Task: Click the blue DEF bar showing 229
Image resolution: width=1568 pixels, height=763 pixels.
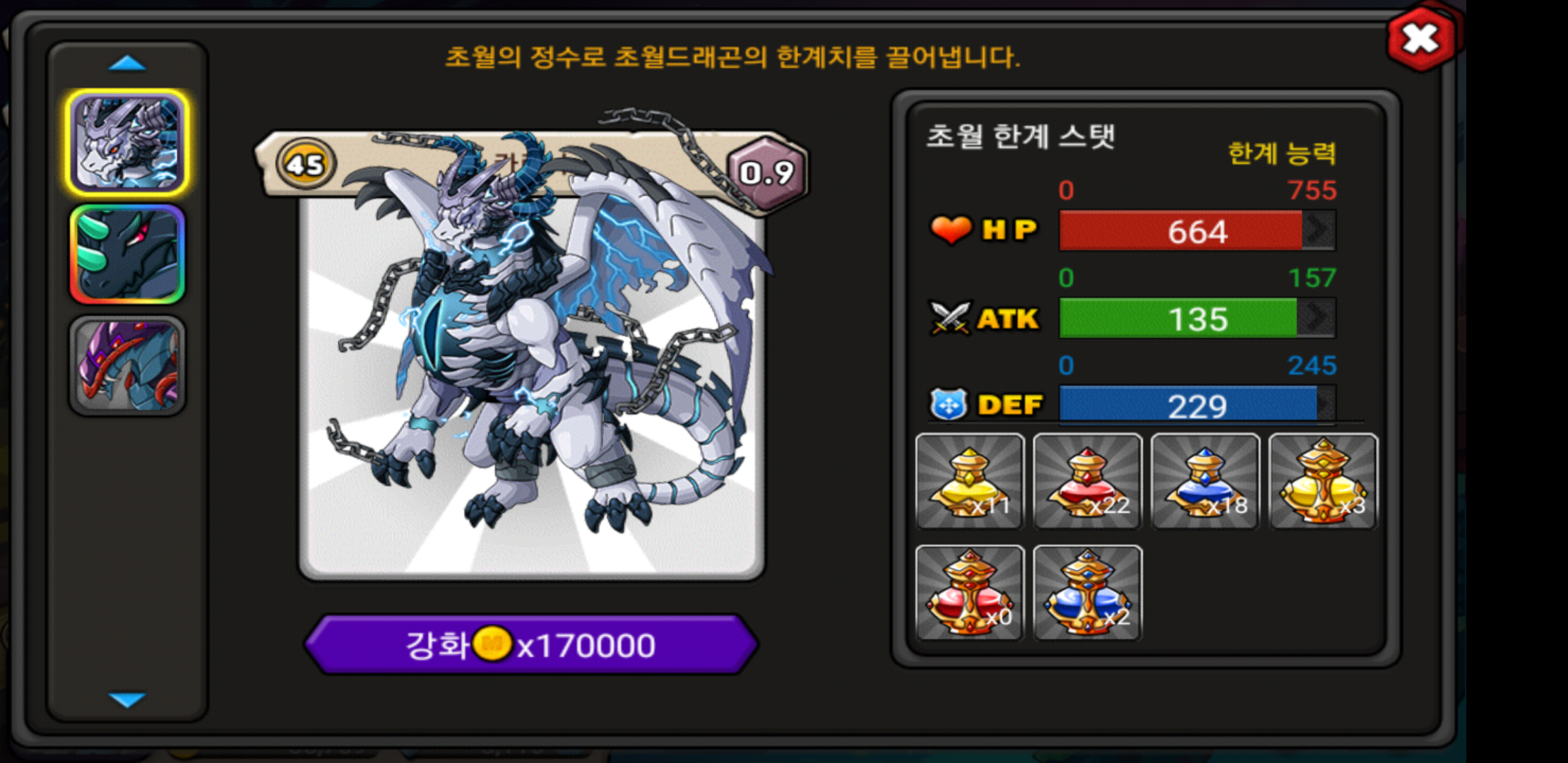Action: pyautogui.click(x=1197, y=405)
